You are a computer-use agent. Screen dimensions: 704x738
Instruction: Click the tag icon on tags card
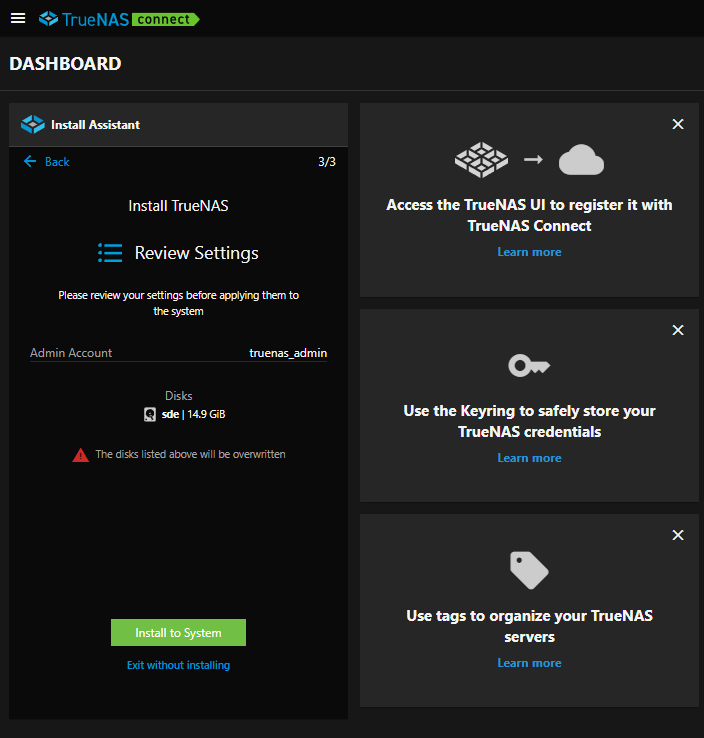[x=529, y=571]
